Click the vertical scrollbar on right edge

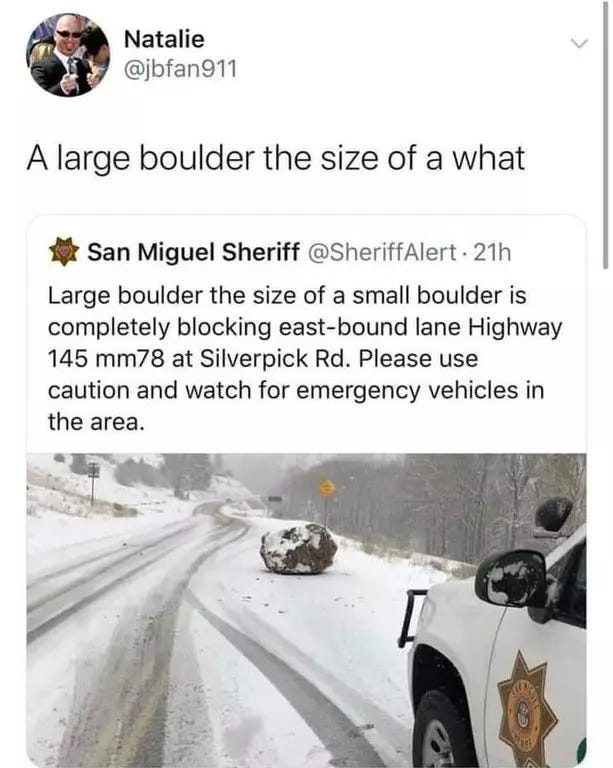[606, 135]
